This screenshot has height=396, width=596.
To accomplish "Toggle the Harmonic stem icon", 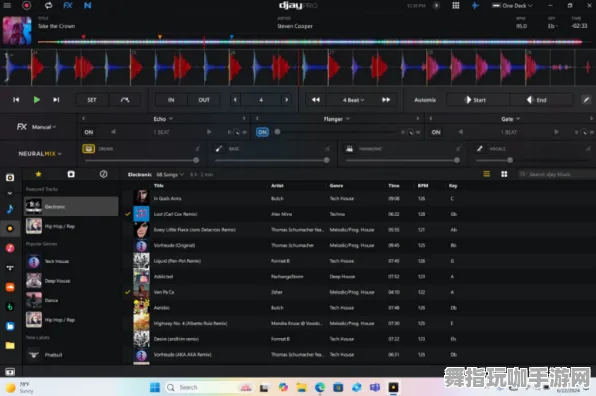I will tap(349, 149).
